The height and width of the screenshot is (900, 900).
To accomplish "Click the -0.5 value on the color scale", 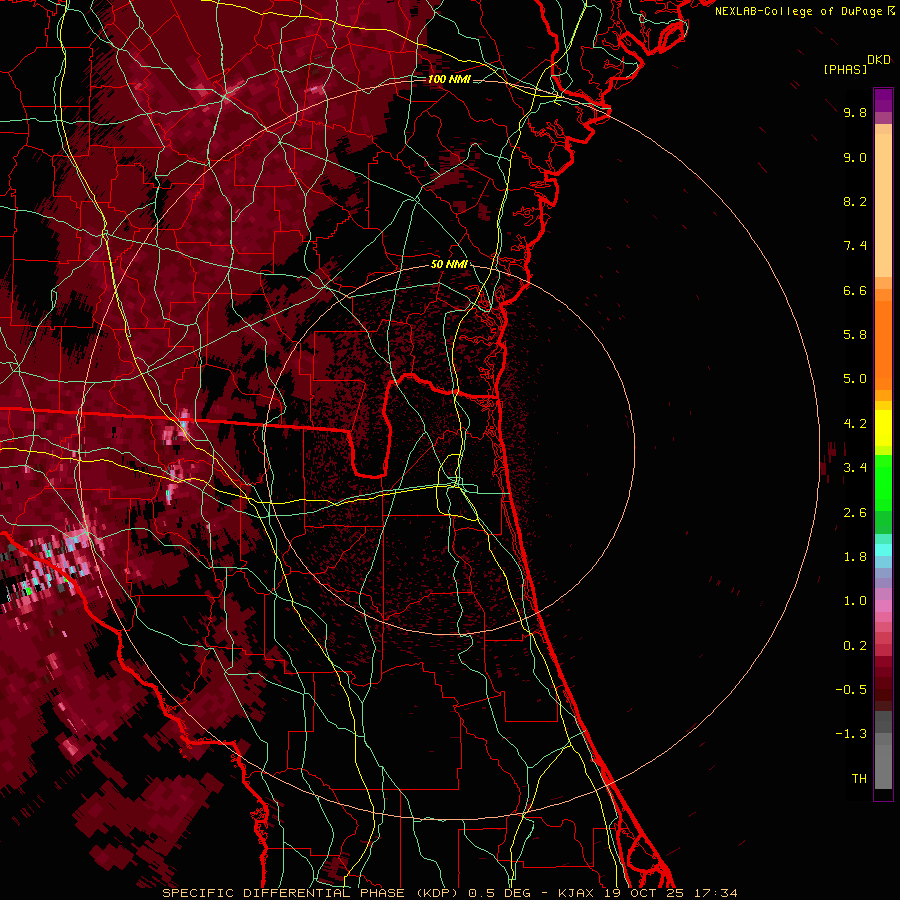I will point(851,690).
